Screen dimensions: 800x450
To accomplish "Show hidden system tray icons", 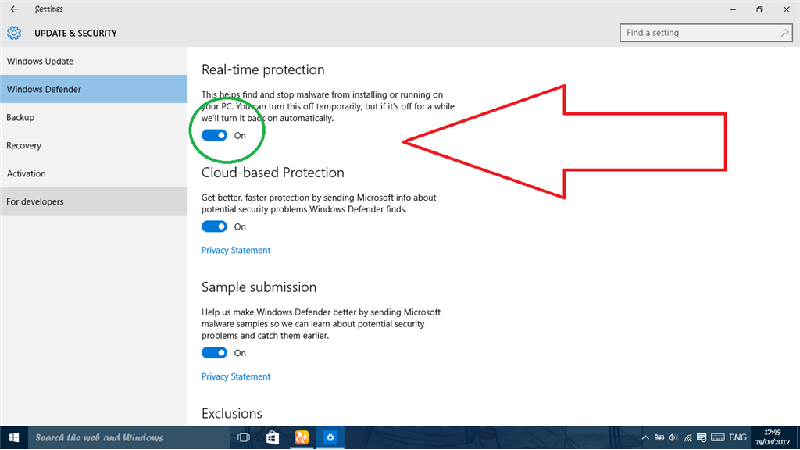I will 645,437.
